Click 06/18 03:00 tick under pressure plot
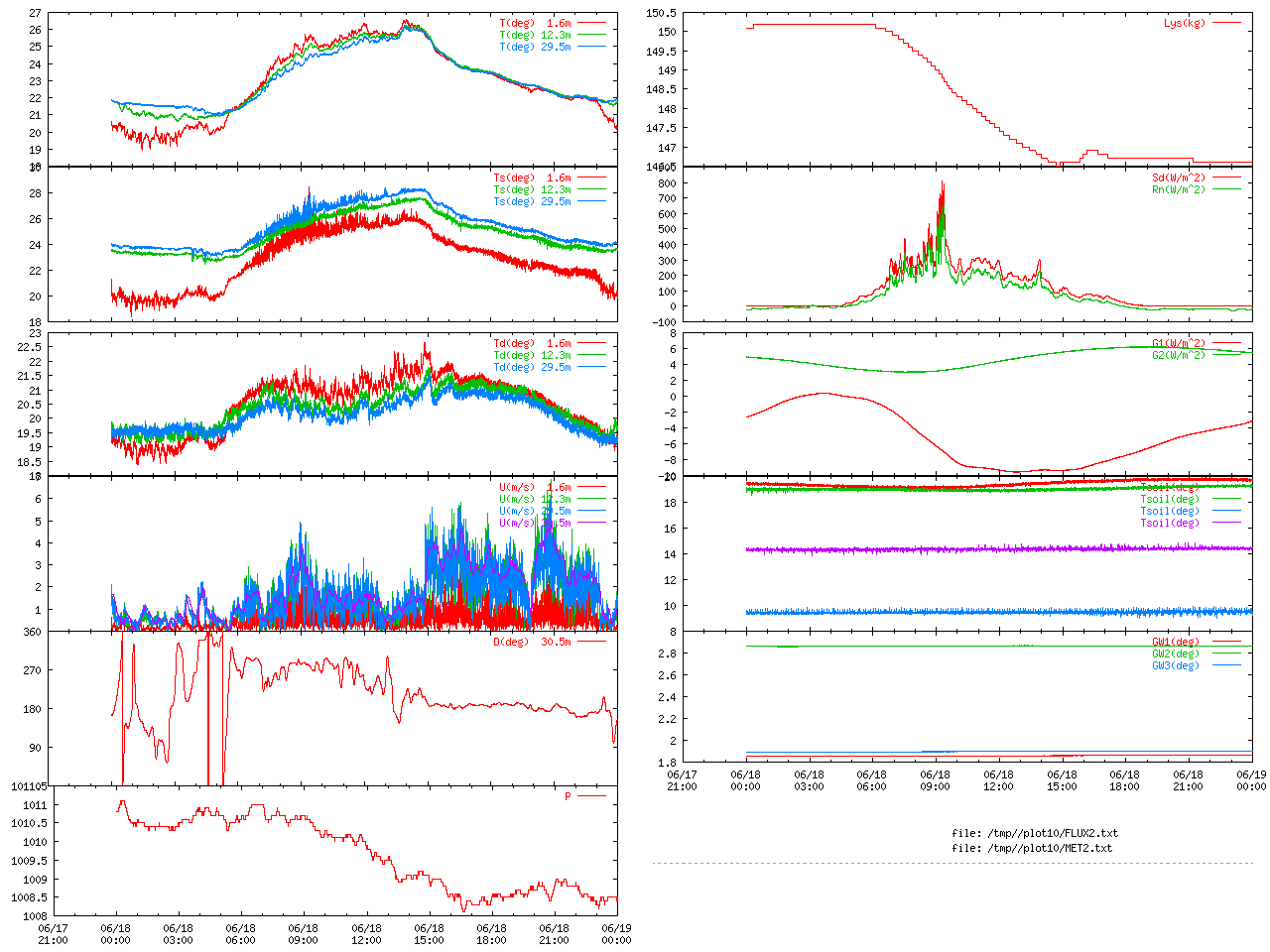 pos(179,935)
